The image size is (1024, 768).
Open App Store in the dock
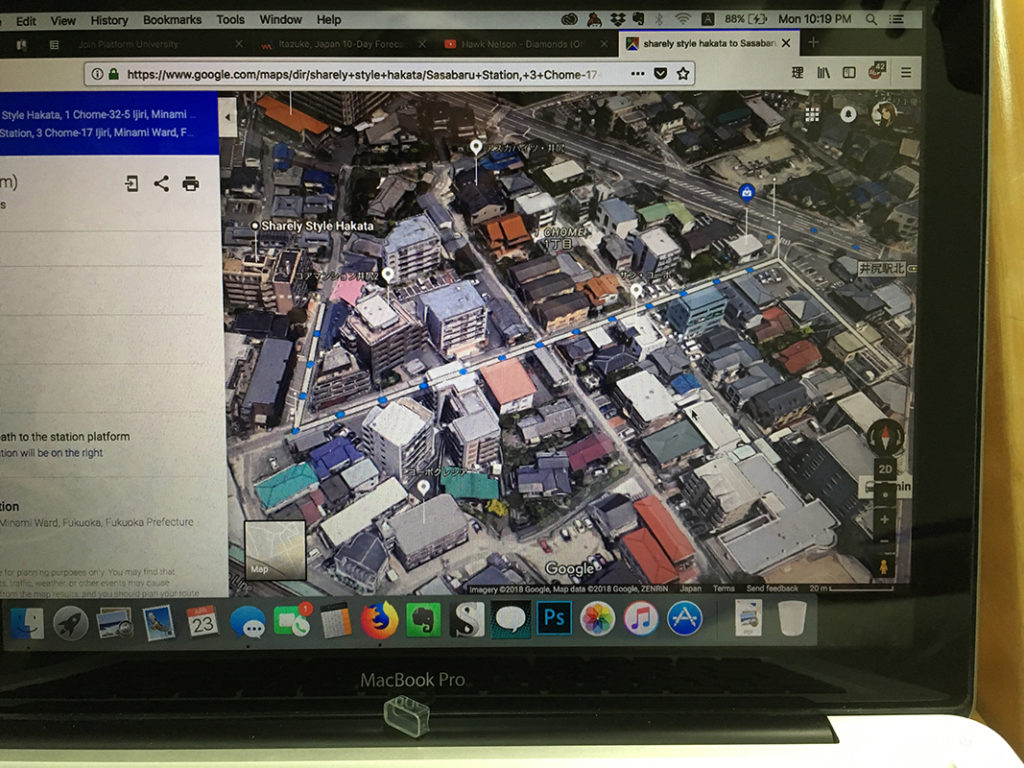684,618
